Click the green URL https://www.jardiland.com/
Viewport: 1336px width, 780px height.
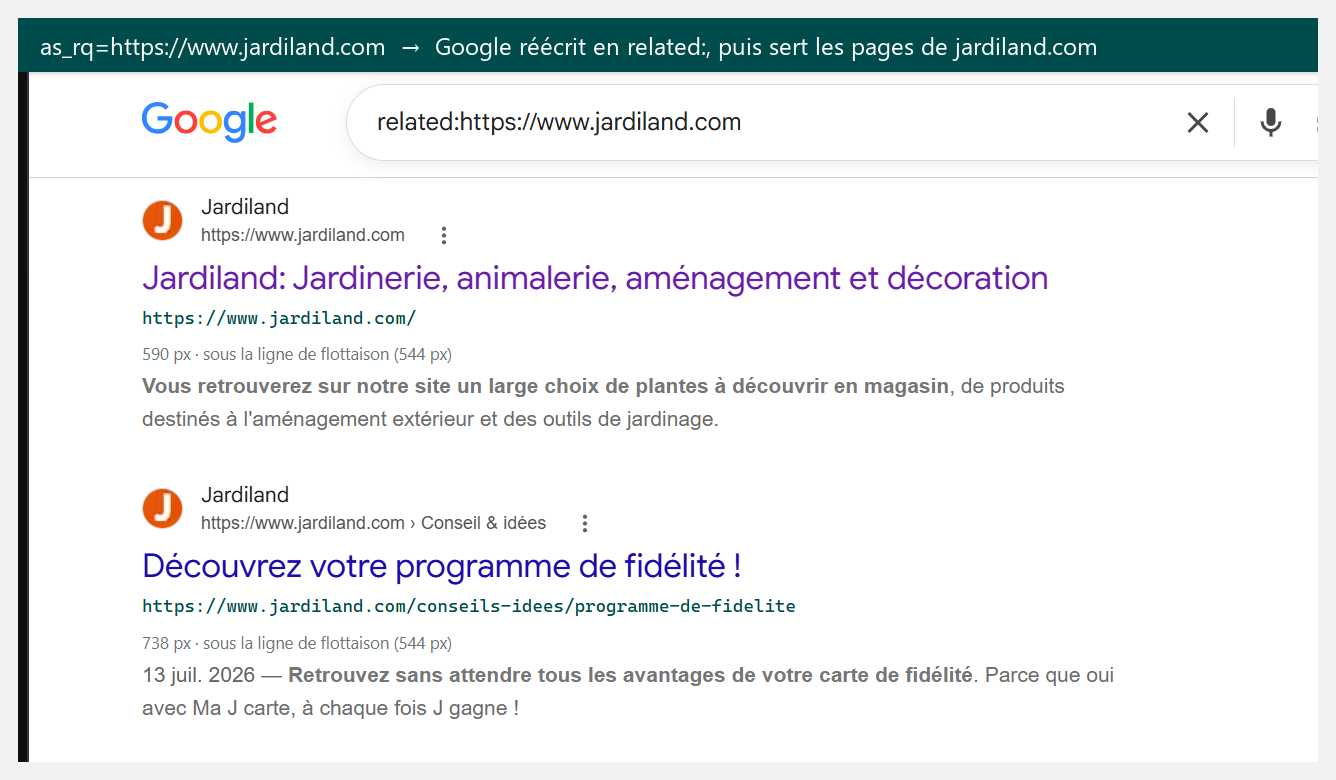279,319
